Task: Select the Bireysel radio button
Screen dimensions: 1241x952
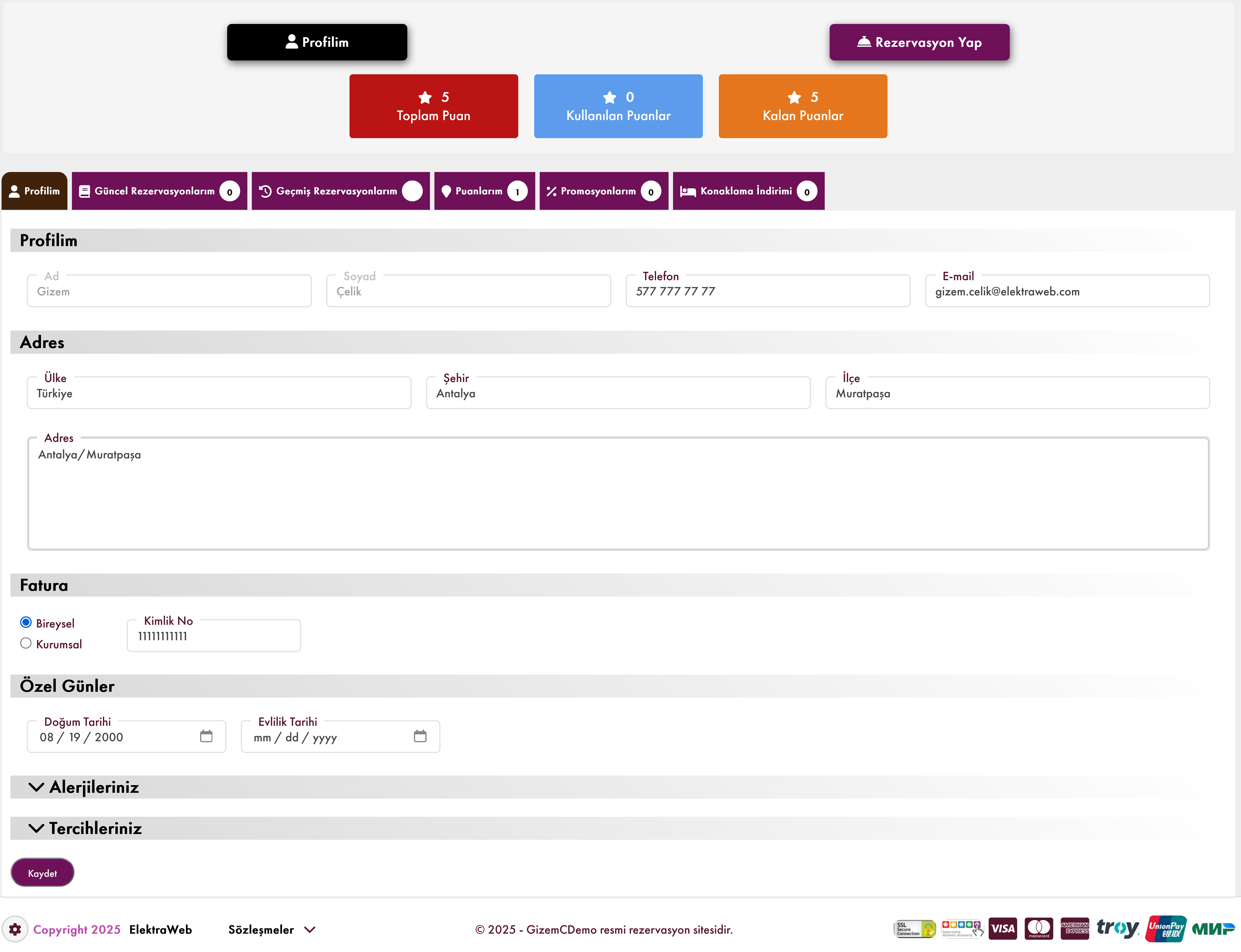Action: coord(26,622)
